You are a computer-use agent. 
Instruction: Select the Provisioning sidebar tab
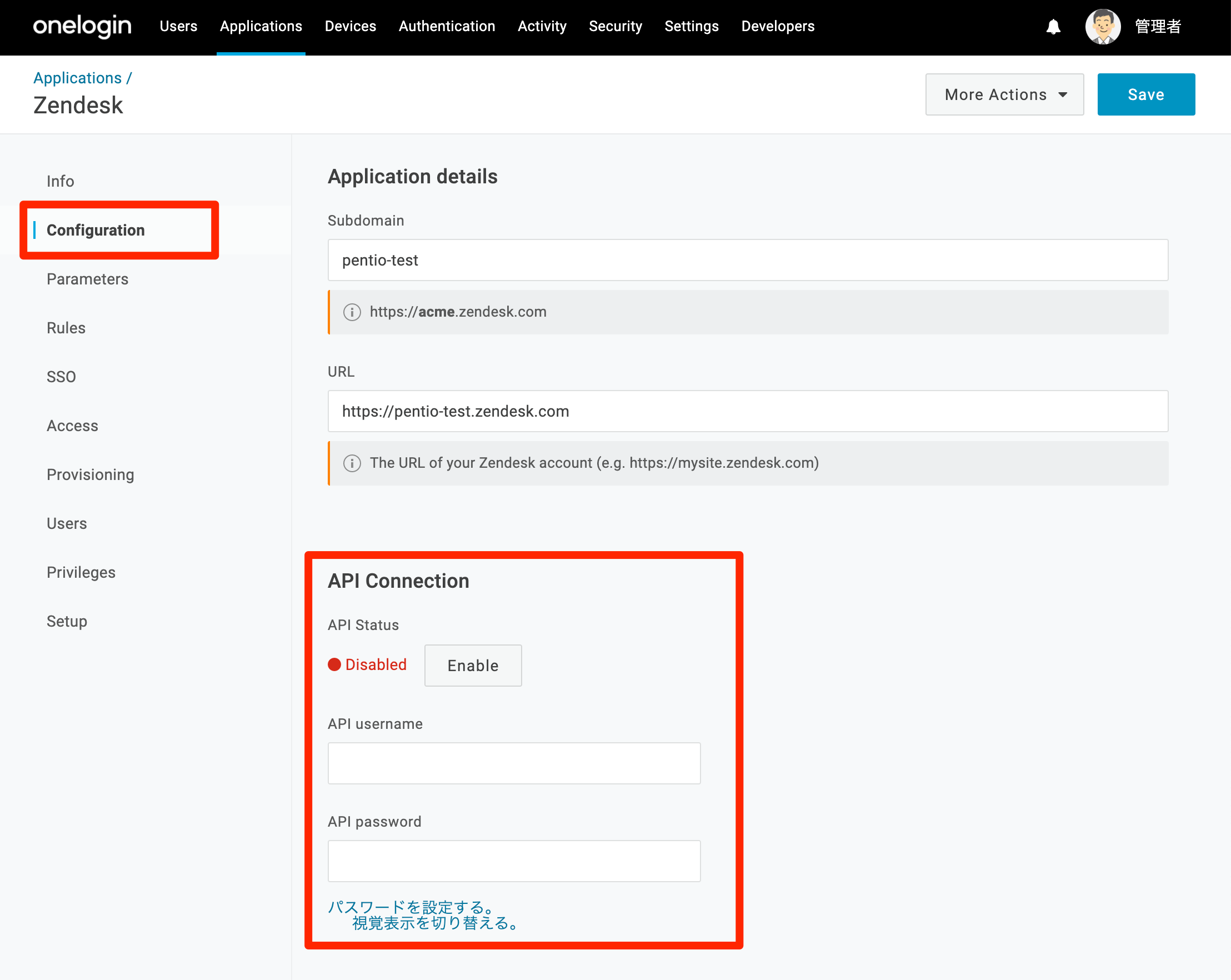(90, 475)
